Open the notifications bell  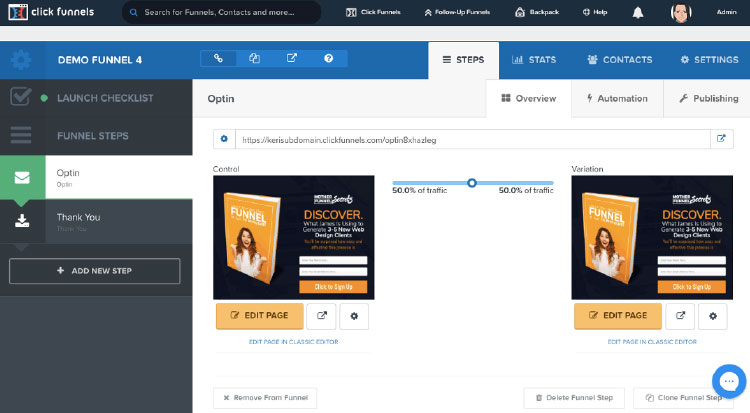coord(638,12)
